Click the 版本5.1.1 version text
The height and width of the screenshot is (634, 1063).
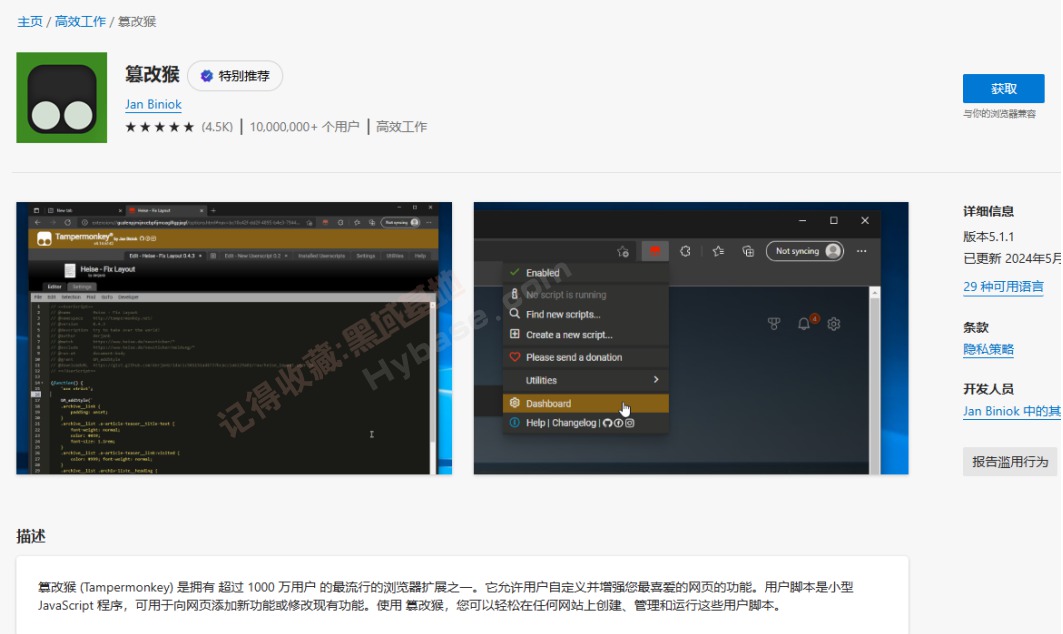[x=988, y=237]
